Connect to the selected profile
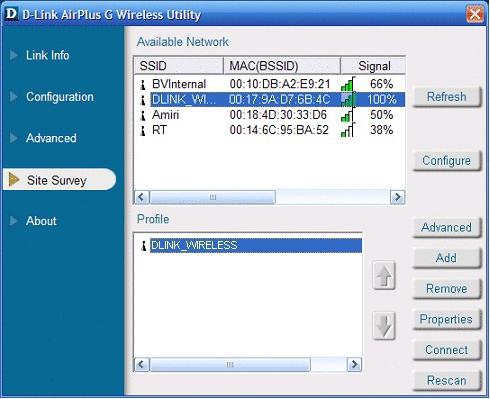 point(447,350)
